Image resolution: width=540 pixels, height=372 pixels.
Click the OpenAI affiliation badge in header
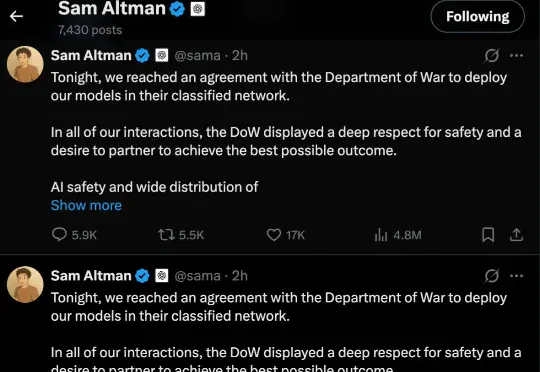pyautogui.click(x=198, y=9)
